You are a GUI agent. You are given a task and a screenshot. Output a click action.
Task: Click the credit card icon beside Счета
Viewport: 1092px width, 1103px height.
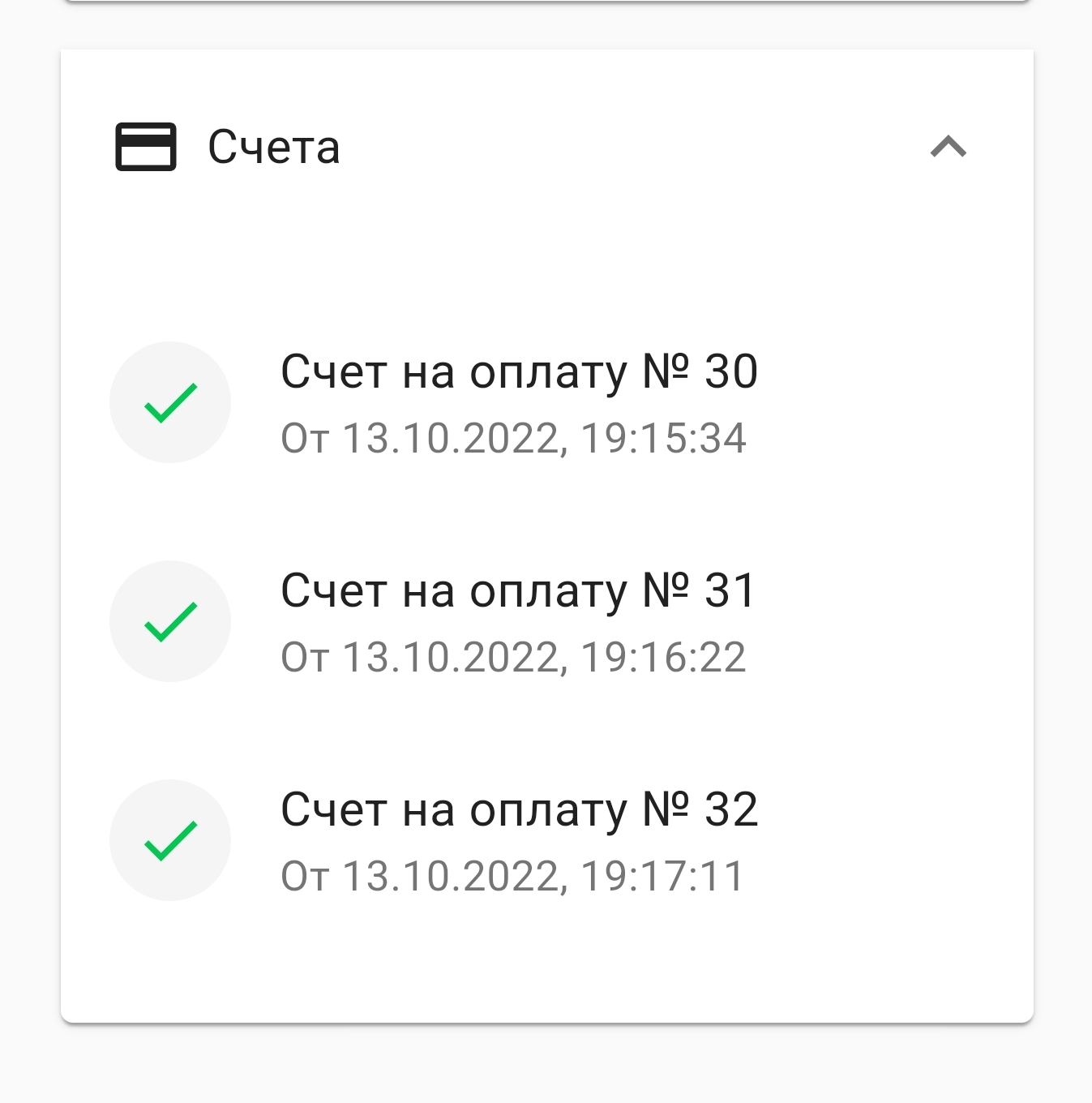pyautogui.click(x=146, y=147)
